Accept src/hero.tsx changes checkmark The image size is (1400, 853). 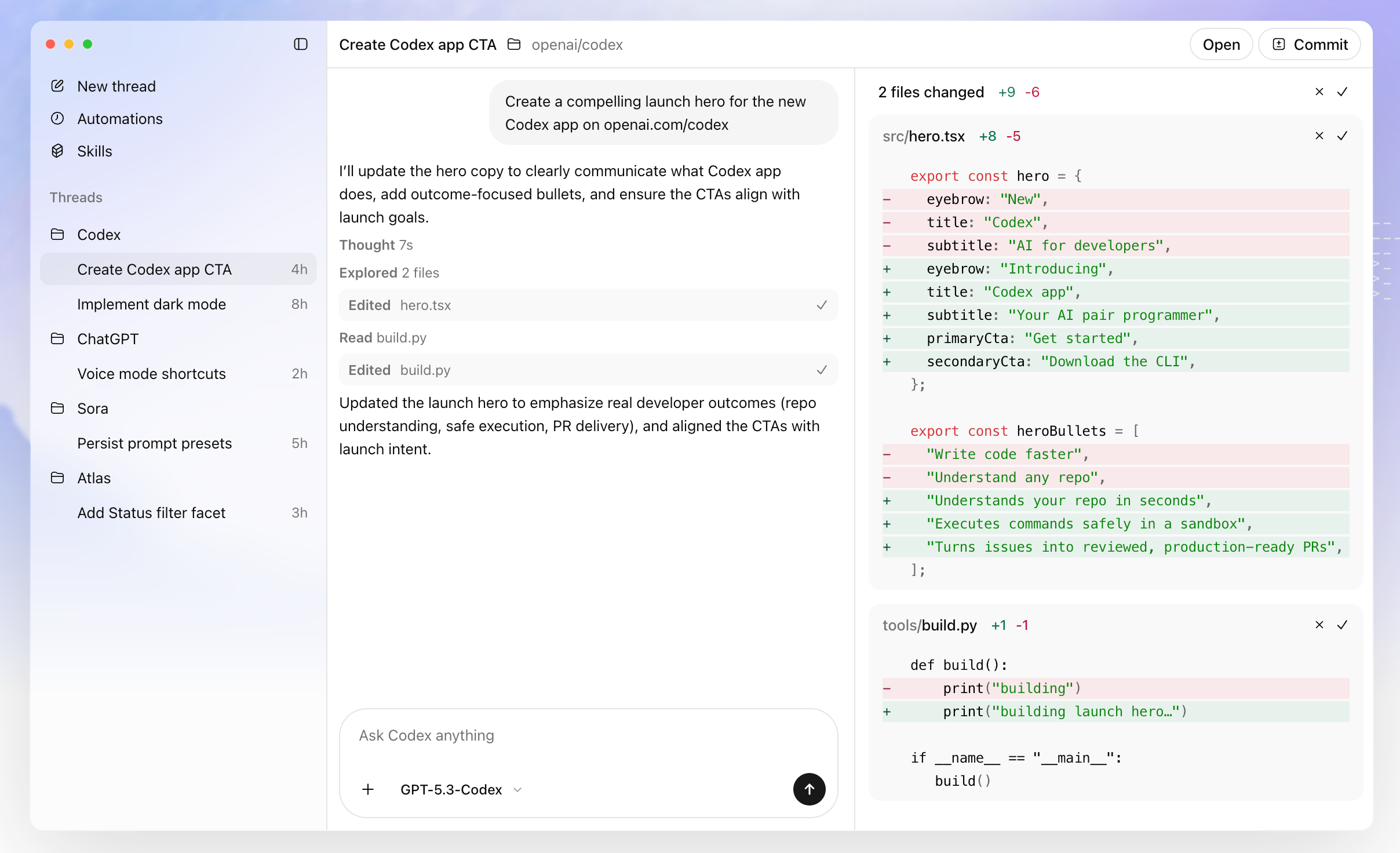point(1342,136)
